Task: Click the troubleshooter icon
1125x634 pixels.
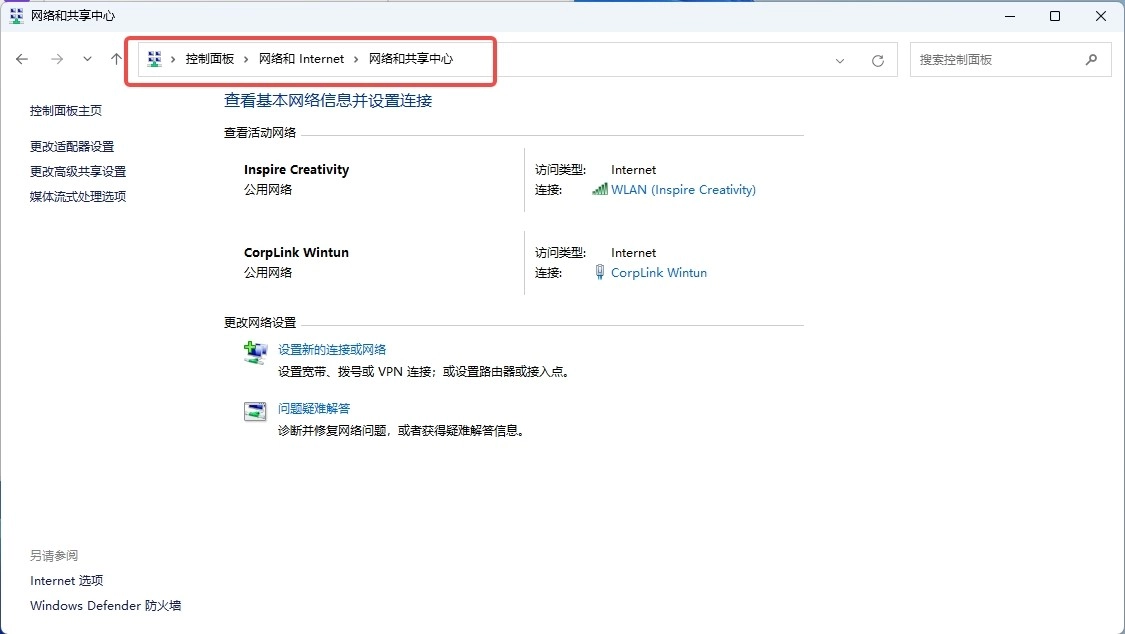Action: 256,411
